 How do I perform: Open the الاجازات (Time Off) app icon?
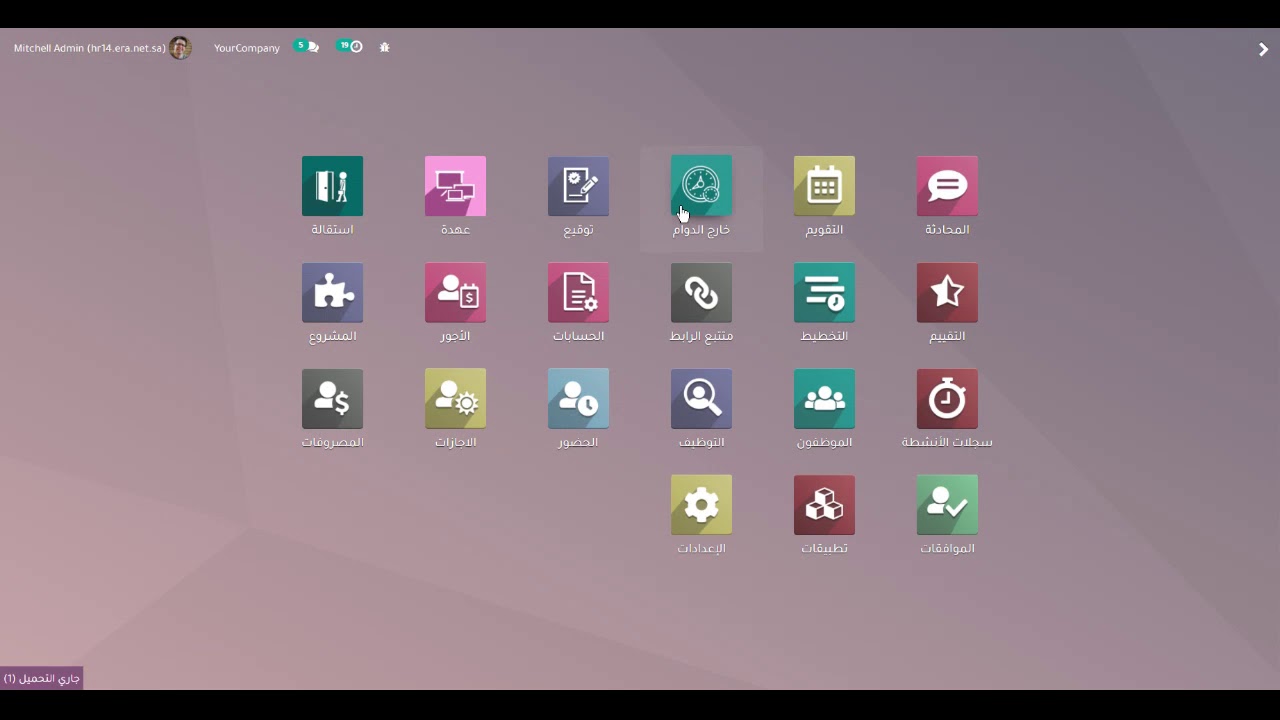coord(455,399)
